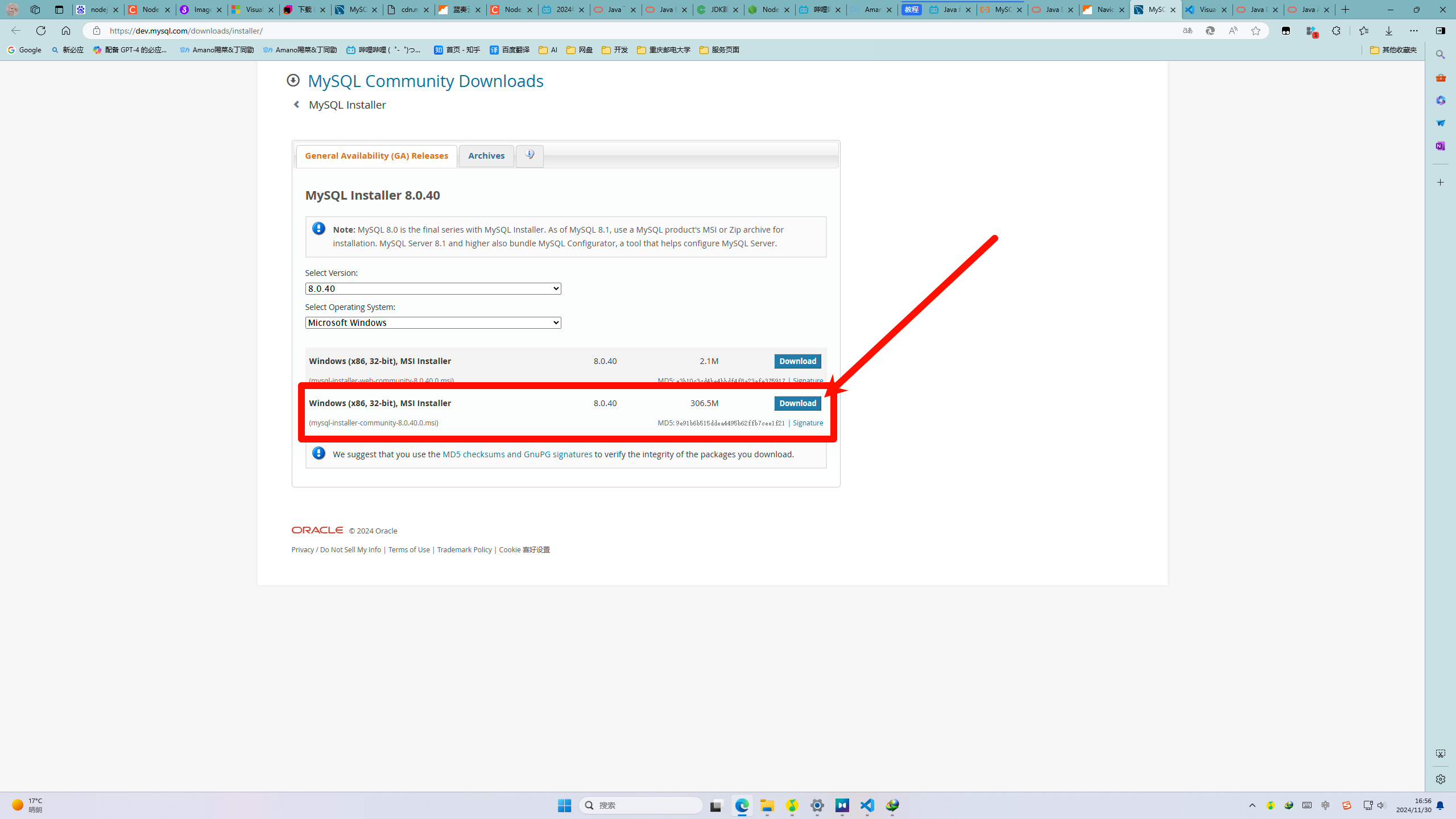Switch to General Availability (GA) Releases tab

377,156
